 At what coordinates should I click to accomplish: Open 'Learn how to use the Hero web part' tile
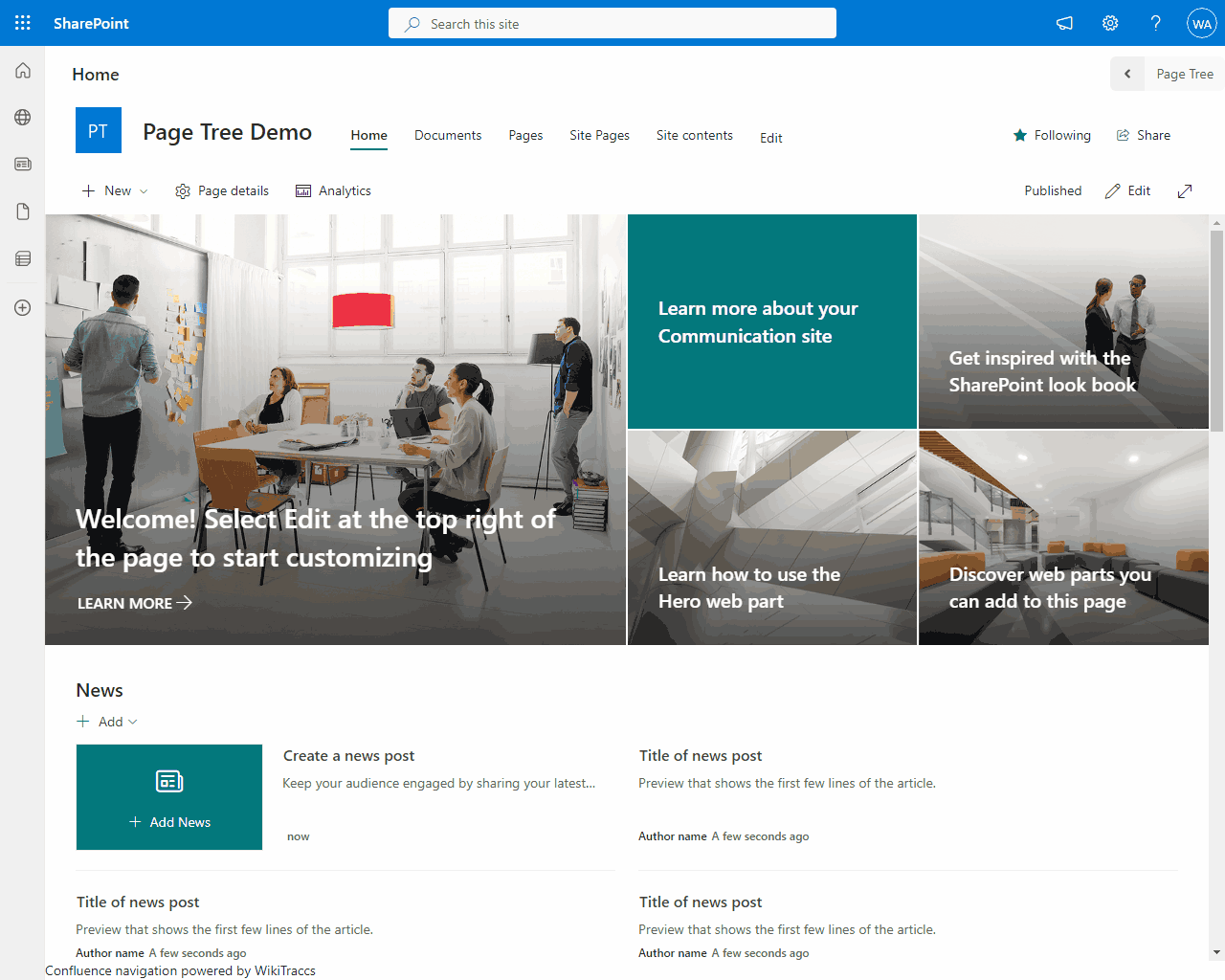[772, 538]
